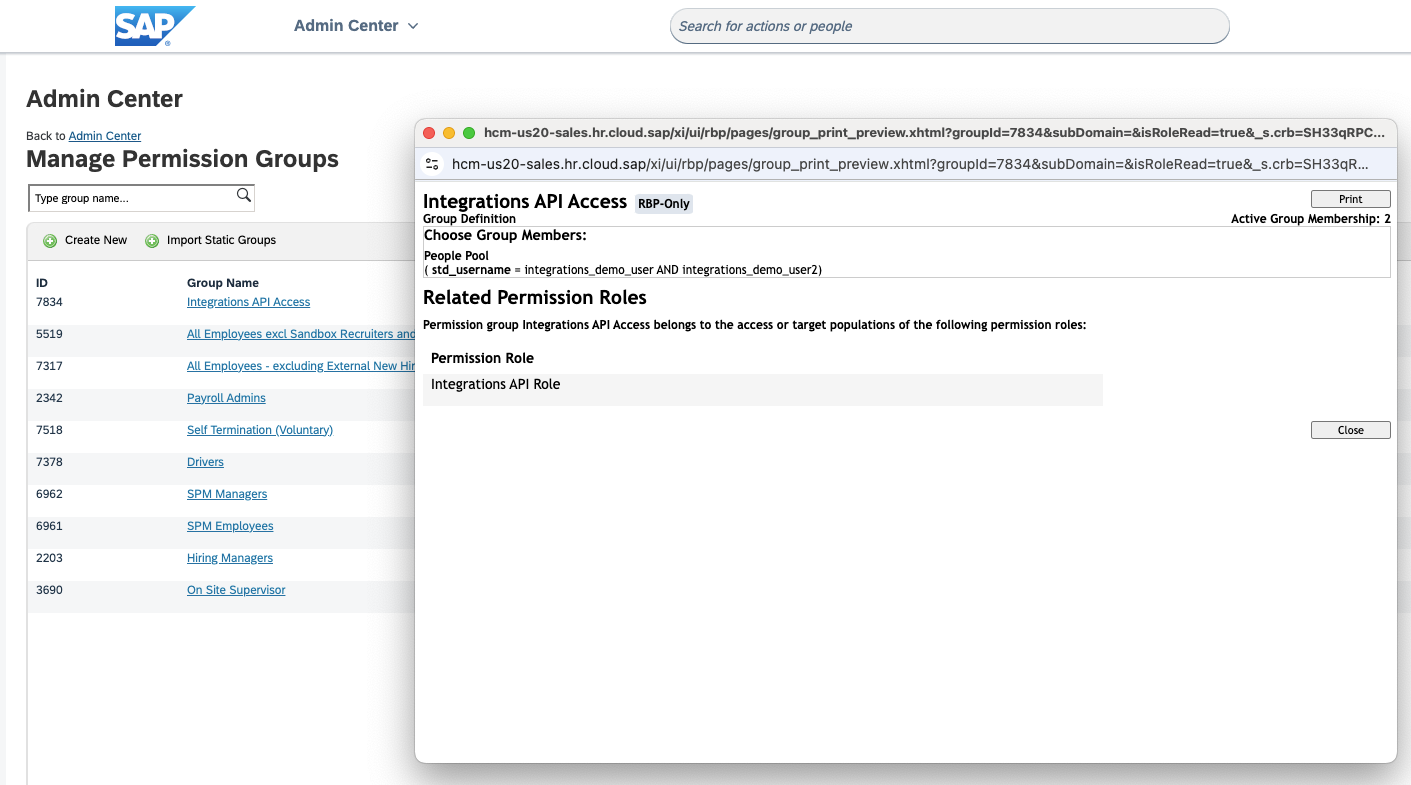The image size is (1411, 785).
Task: Select ID 5519 in the table
Action: click(49, 334)
